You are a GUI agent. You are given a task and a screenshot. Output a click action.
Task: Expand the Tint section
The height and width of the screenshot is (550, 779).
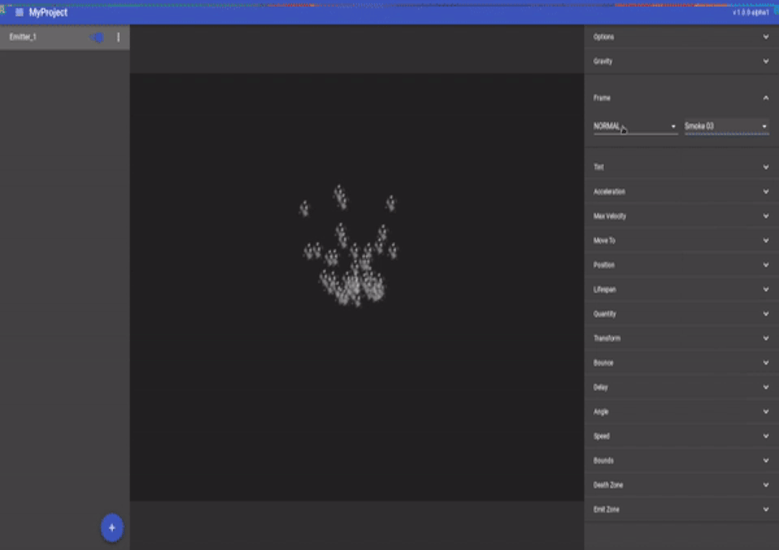[x=681, y=167]
